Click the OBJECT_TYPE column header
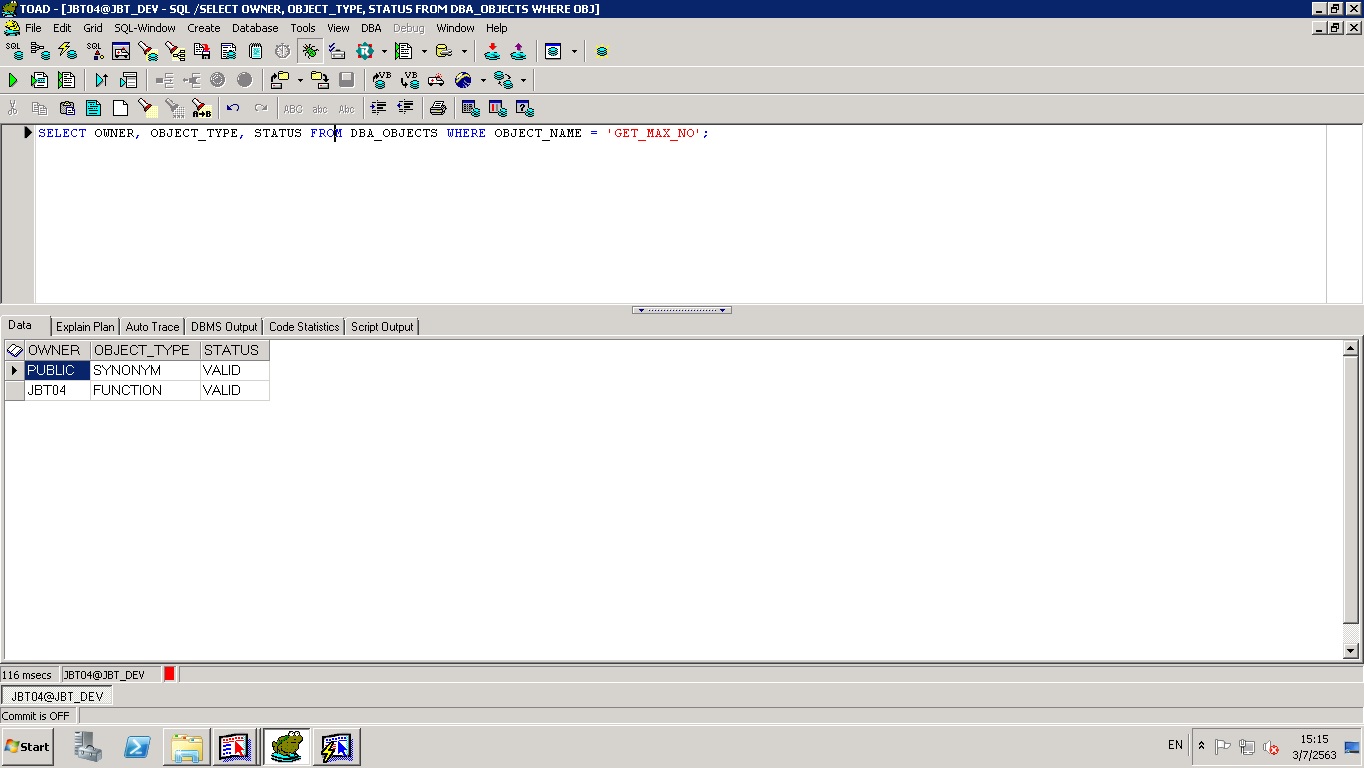Image resolution: width=1364 pixels, height=768 pixels. tap(142, 351)
